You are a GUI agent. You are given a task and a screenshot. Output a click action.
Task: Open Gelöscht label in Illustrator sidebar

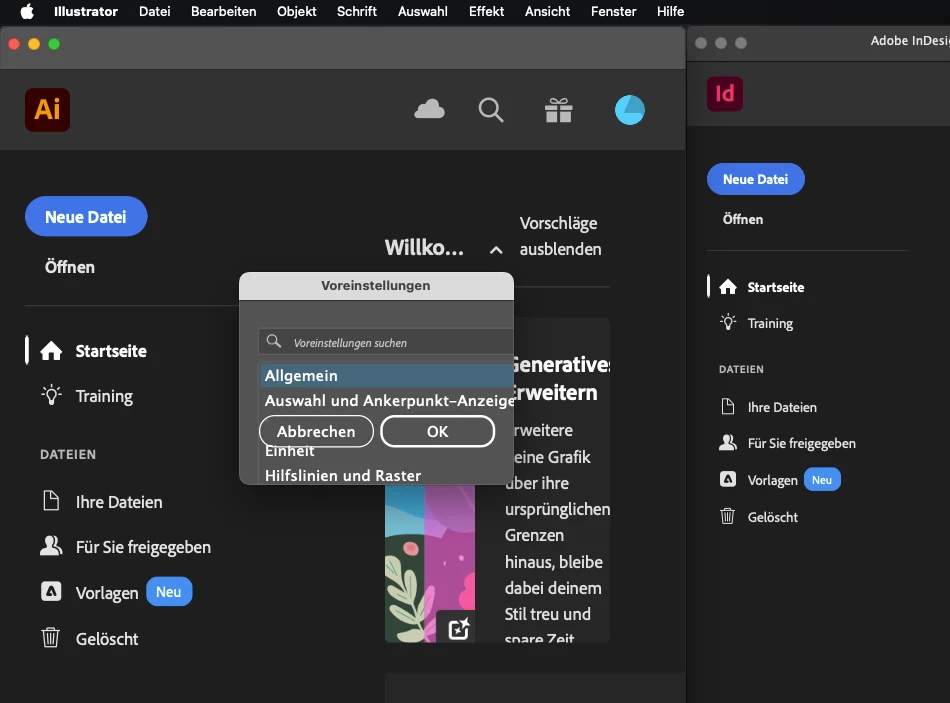(x=107, y=639)
